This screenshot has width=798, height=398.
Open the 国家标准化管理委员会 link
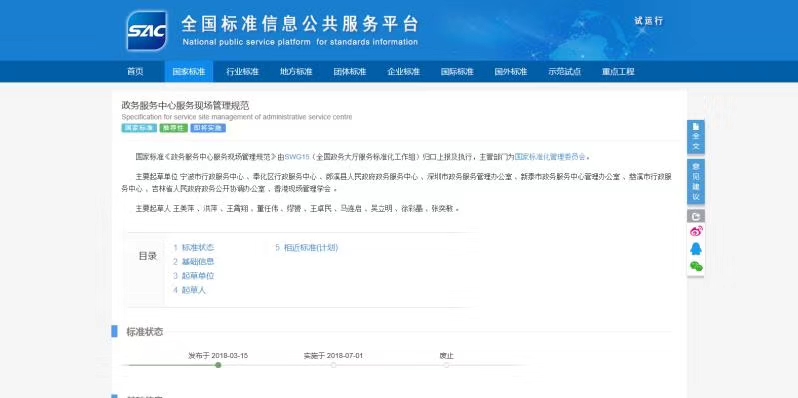click(550, 157)
